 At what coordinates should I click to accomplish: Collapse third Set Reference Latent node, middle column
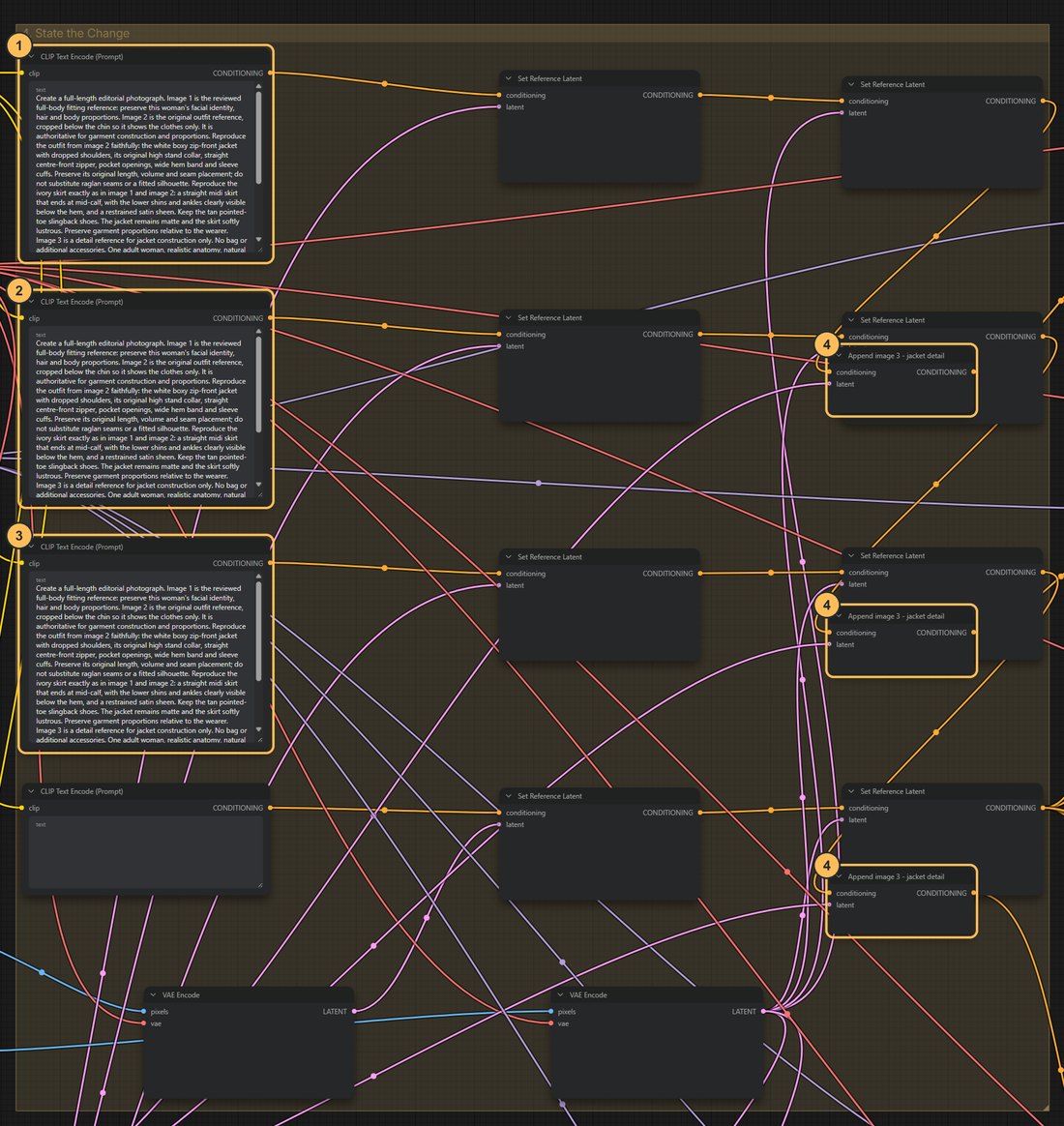(x=509, y=557)
